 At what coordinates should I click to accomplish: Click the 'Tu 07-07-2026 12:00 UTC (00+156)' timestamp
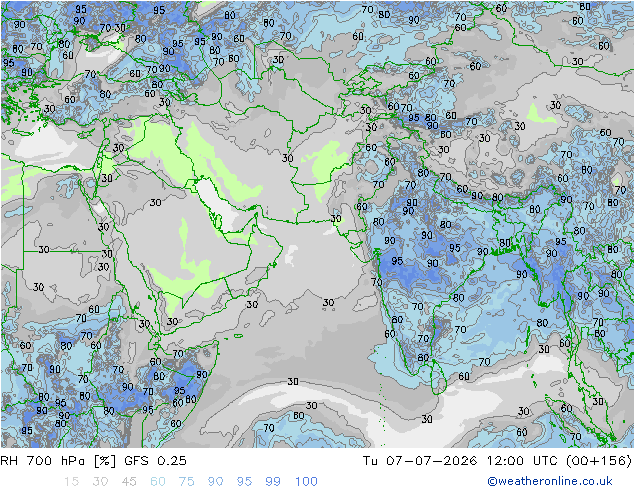click(497, 461)
